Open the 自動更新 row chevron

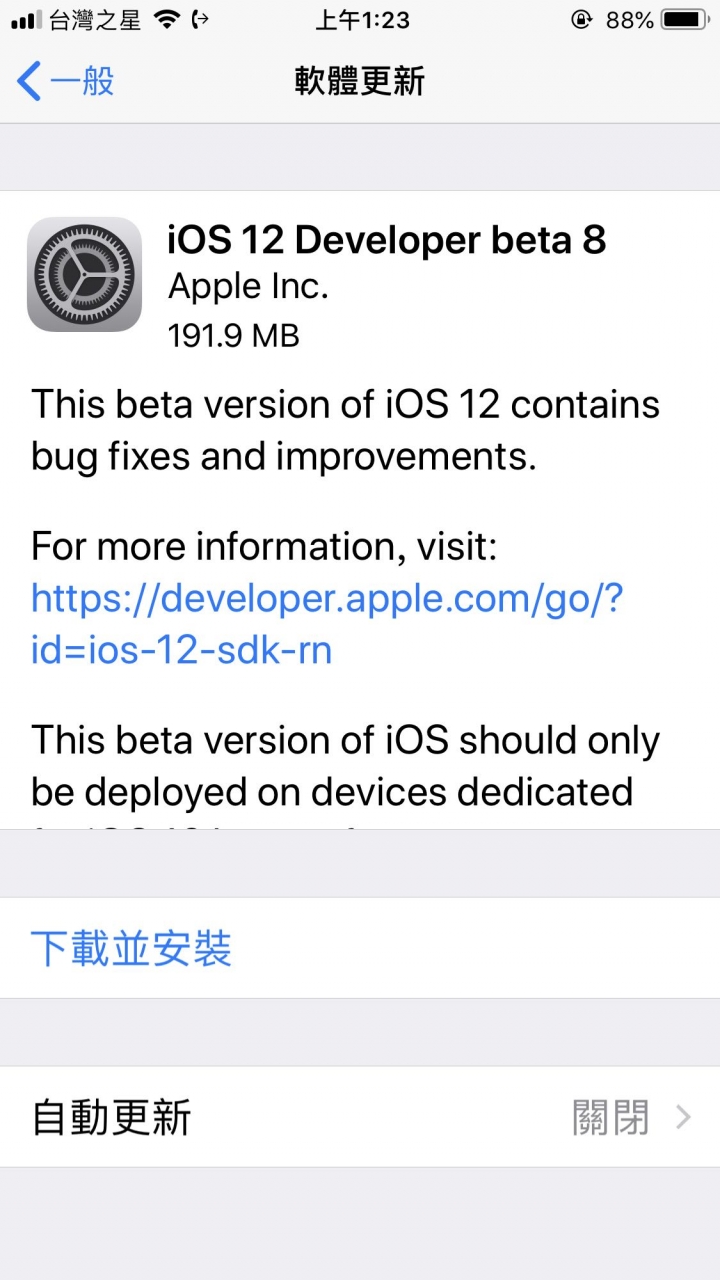(684, 1117)
